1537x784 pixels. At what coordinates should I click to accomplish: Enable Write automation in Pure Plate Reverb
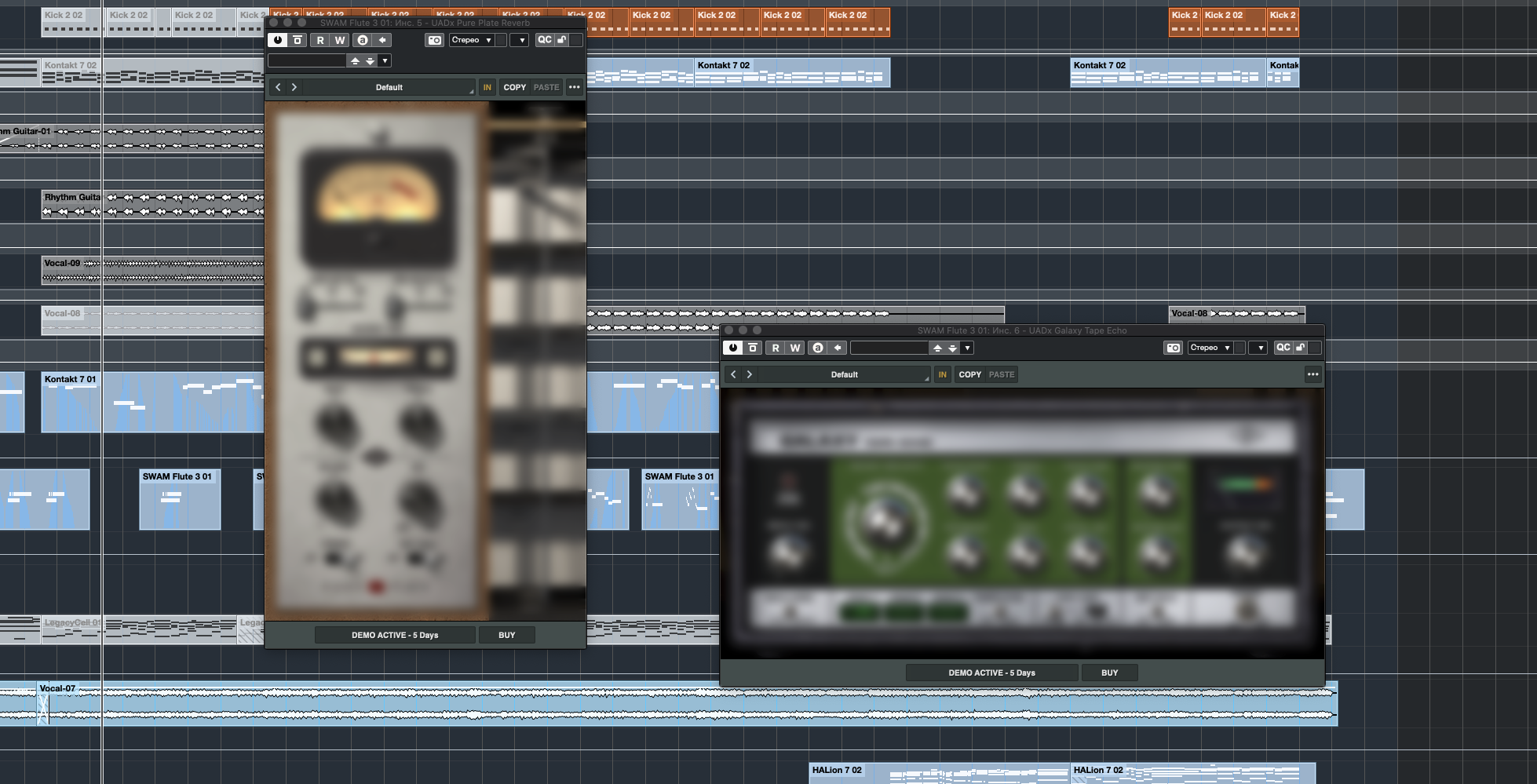340,40
